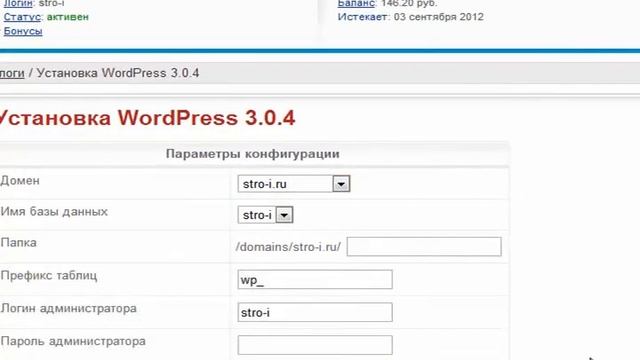Click the Папка folder input field
Image resolution: width=640 pixels, height=360 pixels.
(x=424, y=247)
